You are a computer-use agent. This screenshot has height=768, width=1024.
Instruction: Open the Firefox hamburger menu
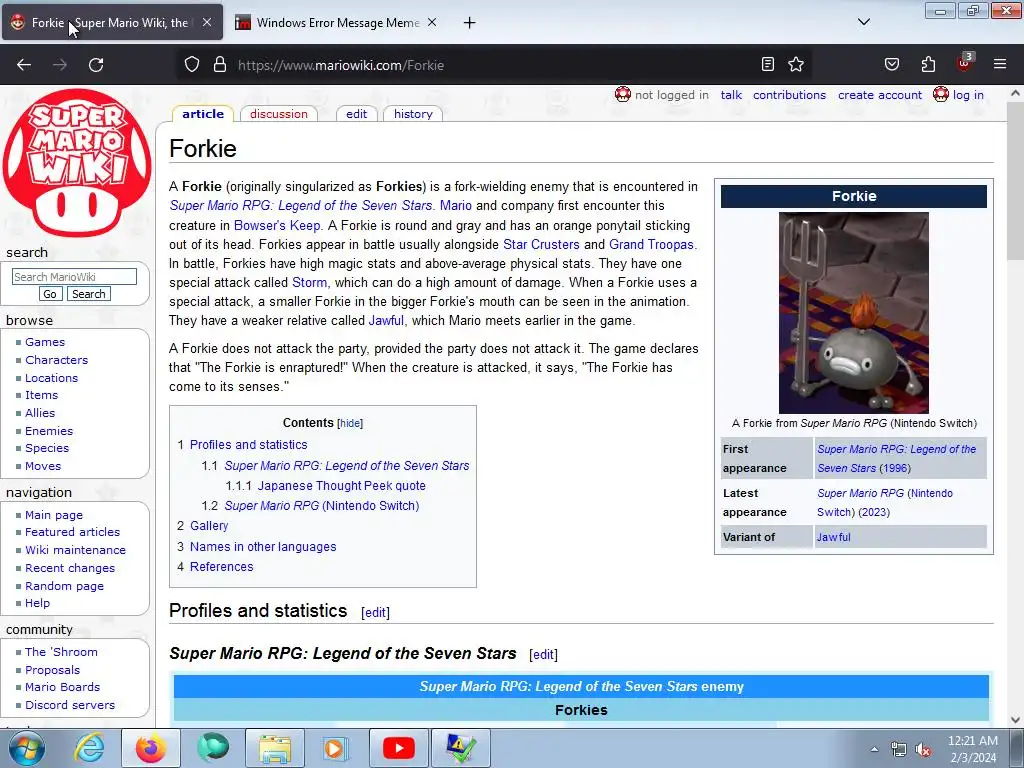1000,64
